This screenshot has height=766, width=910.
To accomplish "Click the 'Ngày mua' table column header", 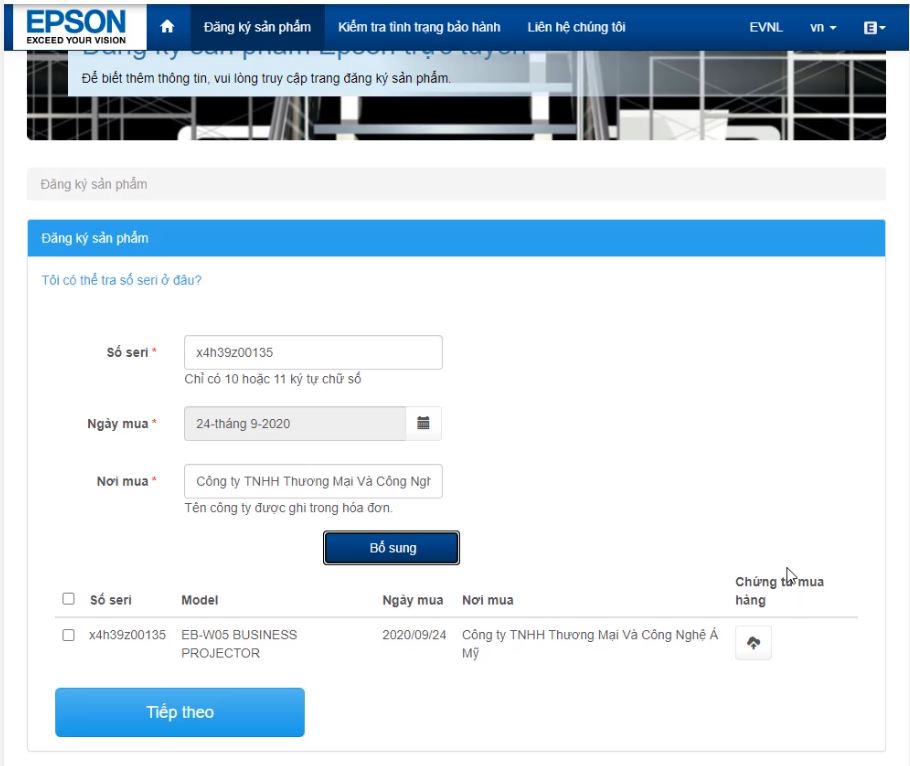I will (413, 600).
